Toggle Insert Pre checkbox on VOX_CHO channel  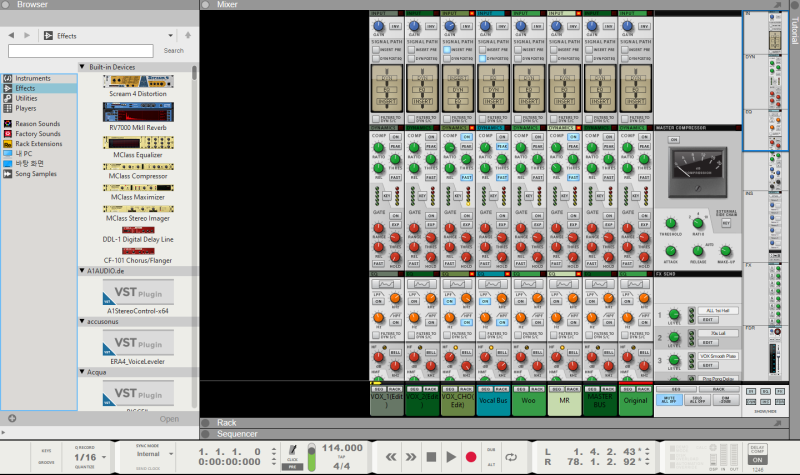coord(447,49)
